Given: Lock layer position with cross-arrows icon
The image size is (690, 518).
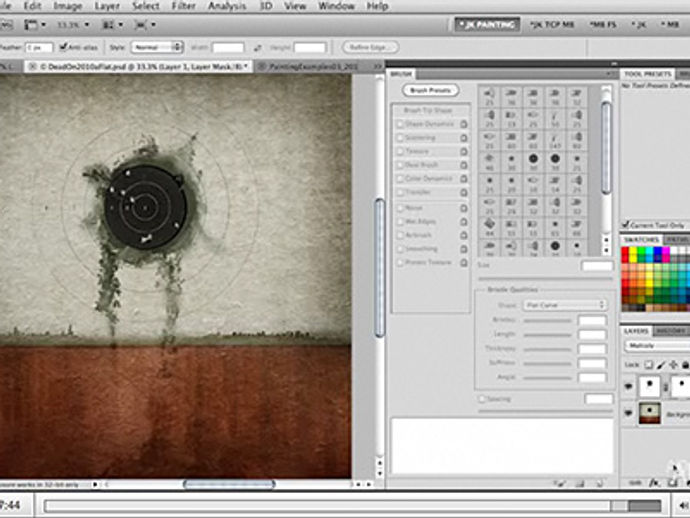Looking at the screenshot, I should click(673, 365).
